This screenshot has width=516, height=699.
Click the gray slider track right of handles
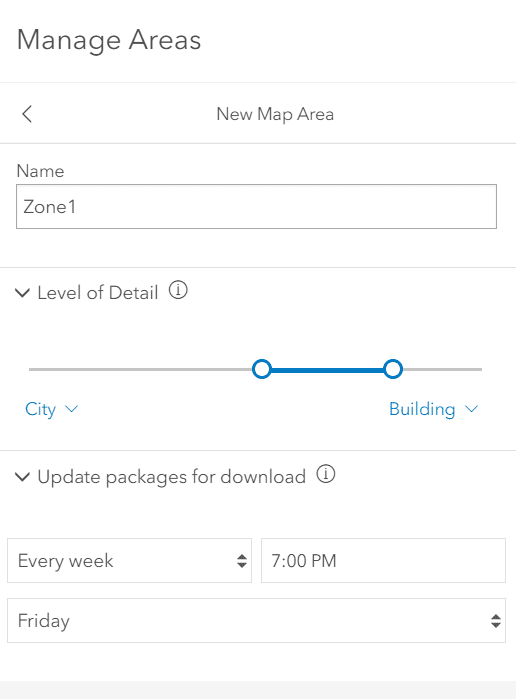coord(442,369)
